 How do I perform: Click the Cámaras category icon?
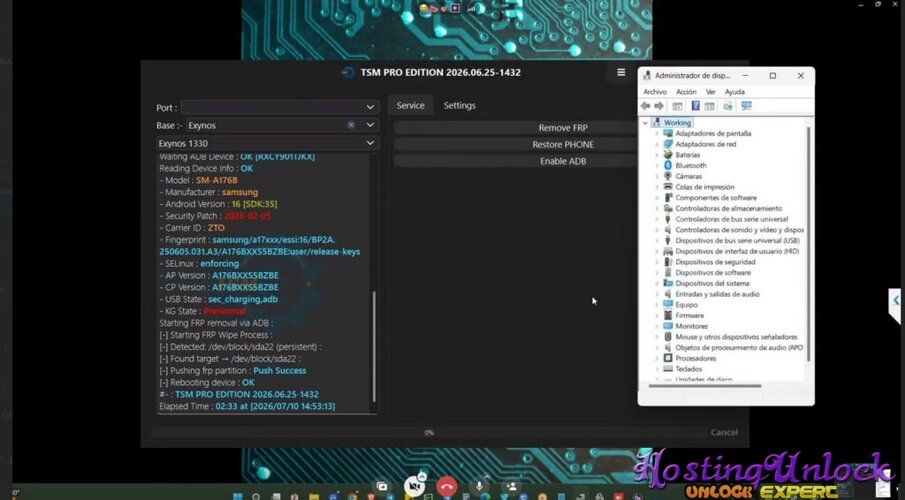[x=668, y=176]
